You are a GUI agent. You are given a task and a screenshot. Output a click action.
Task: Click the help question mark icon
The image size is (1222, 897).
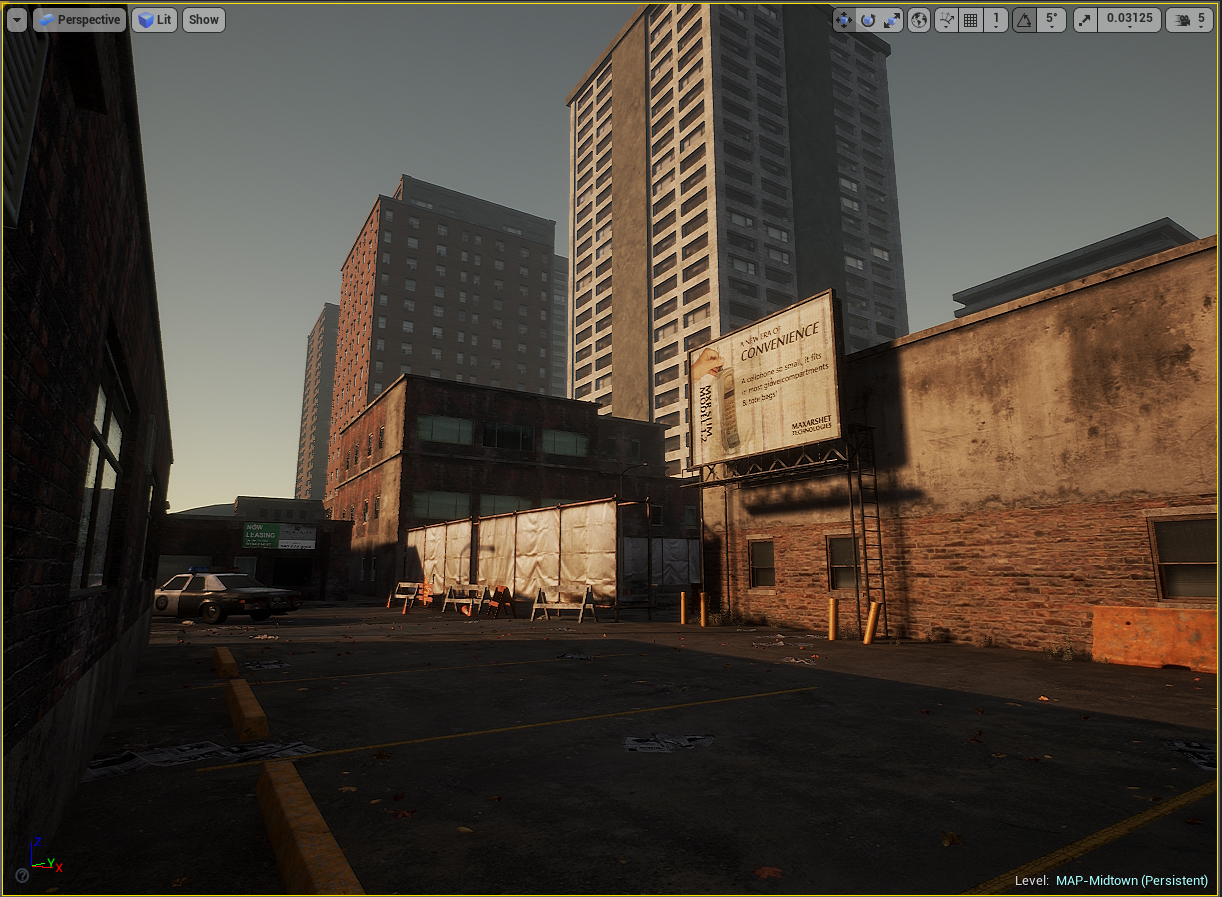[22, 875]
